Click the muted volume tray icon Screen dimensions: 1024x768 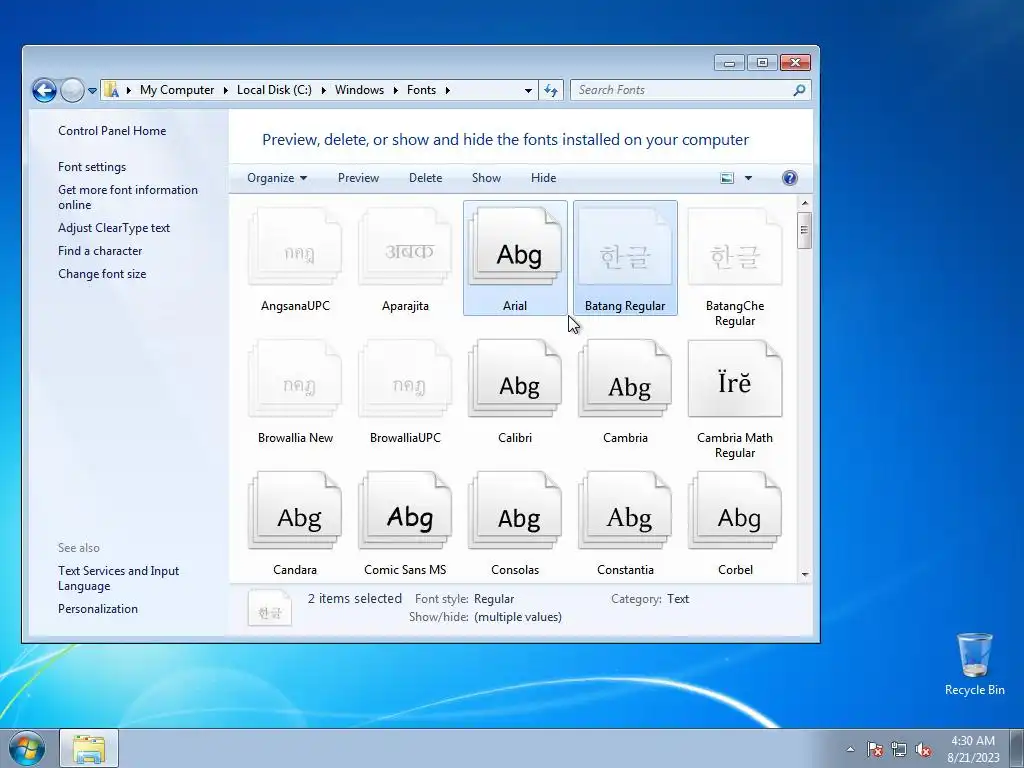pyautogui.click(x=923, y=749)
